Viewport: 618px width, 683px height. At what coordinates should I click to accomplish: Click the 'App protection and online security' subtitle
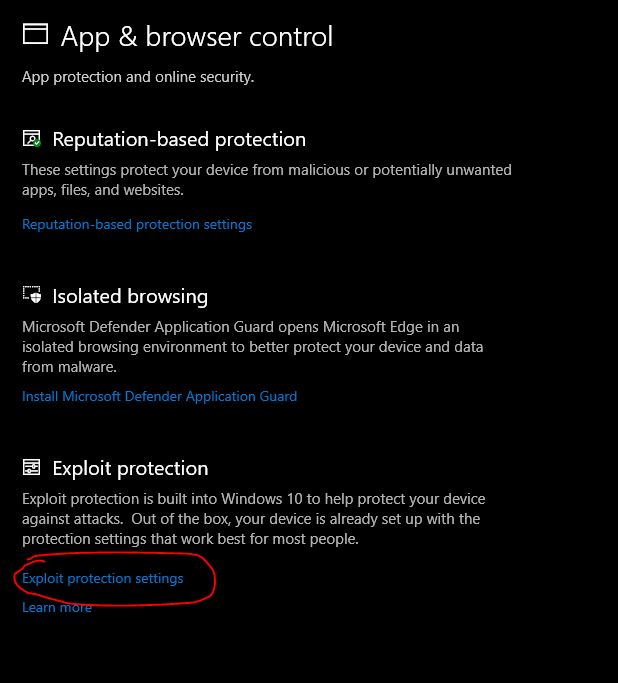point(138,77)
